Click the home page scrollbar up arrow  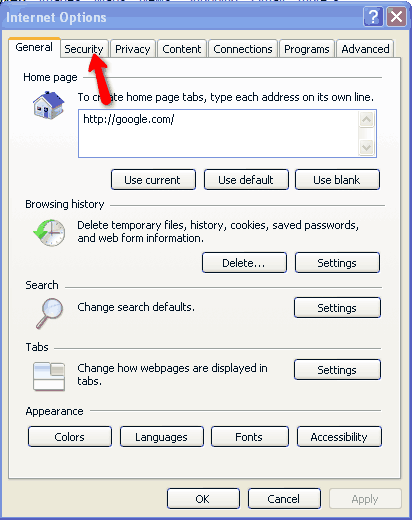[367, 119]
